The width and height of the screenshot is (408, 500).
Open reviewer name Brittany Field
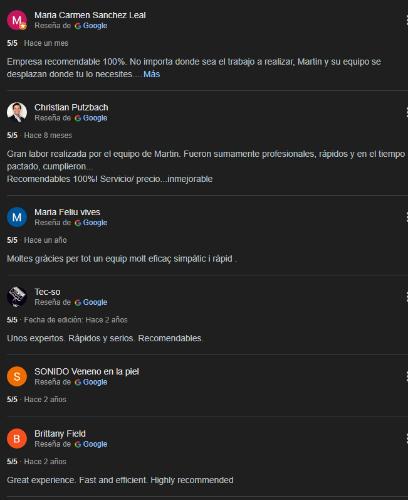[x=60, y=434]
